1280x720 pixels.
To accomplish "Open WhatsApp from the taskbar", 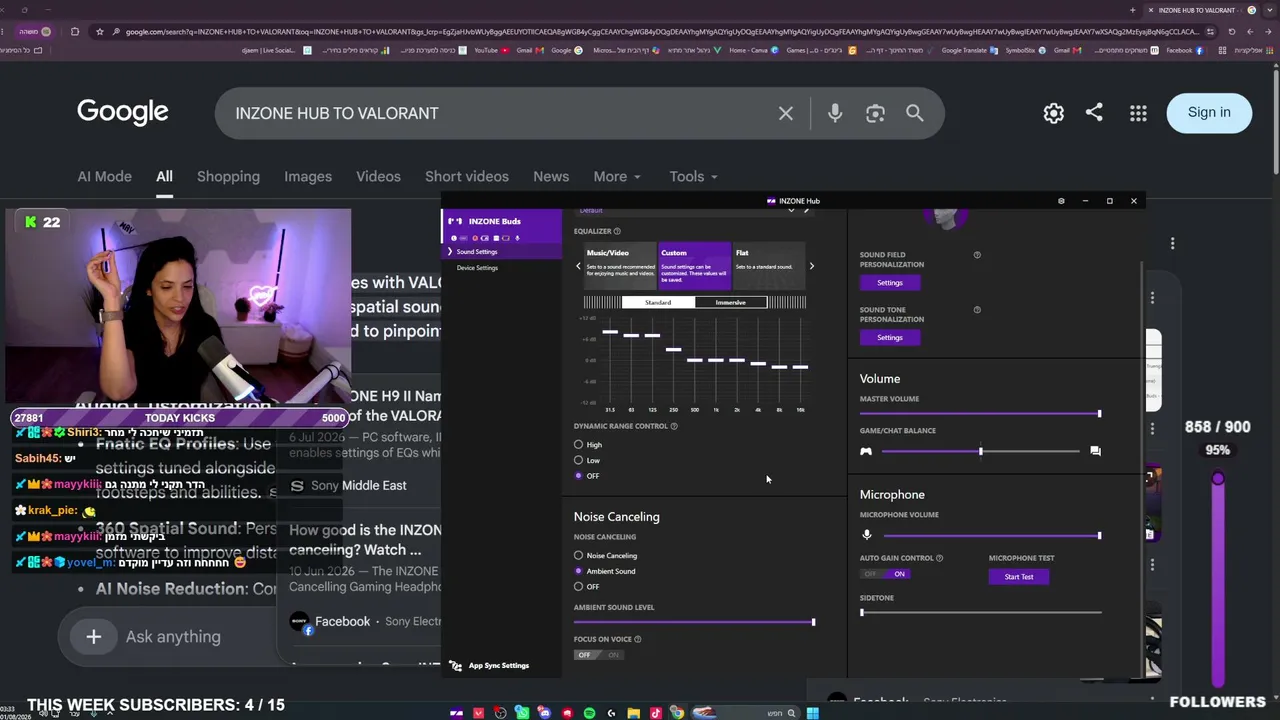I will pyautogui.click(x=522, y=713).
